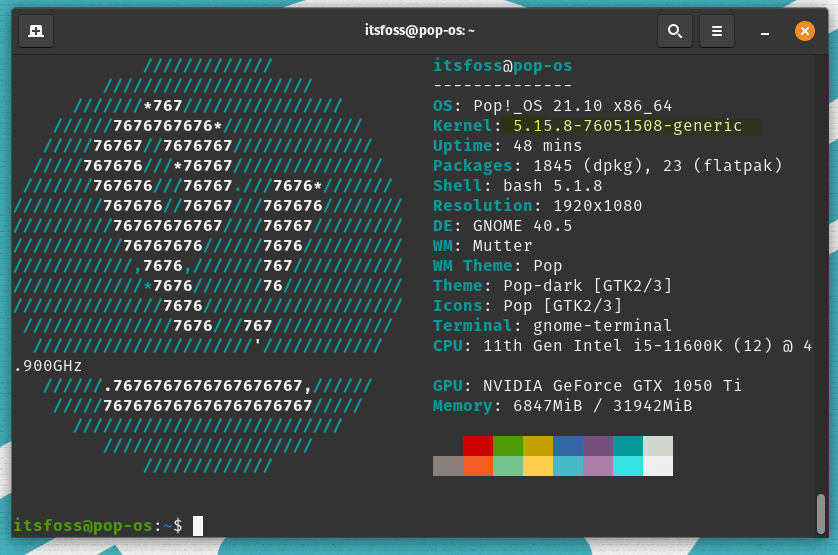Click the red color block
The height and width of the screenshot is (555, 838).
point(478,446)
